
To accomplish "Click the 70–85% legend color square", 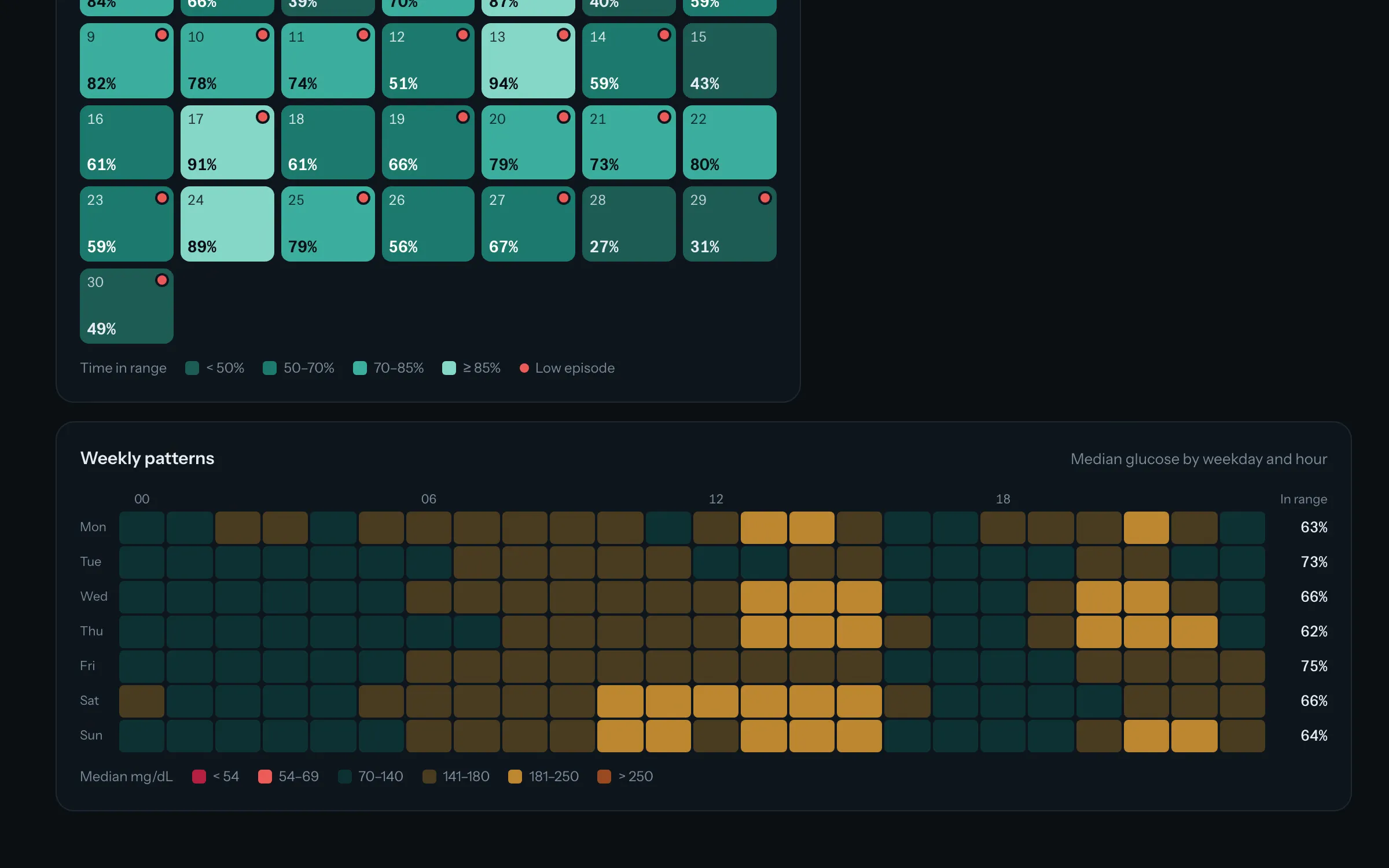I will click(360, 368).
